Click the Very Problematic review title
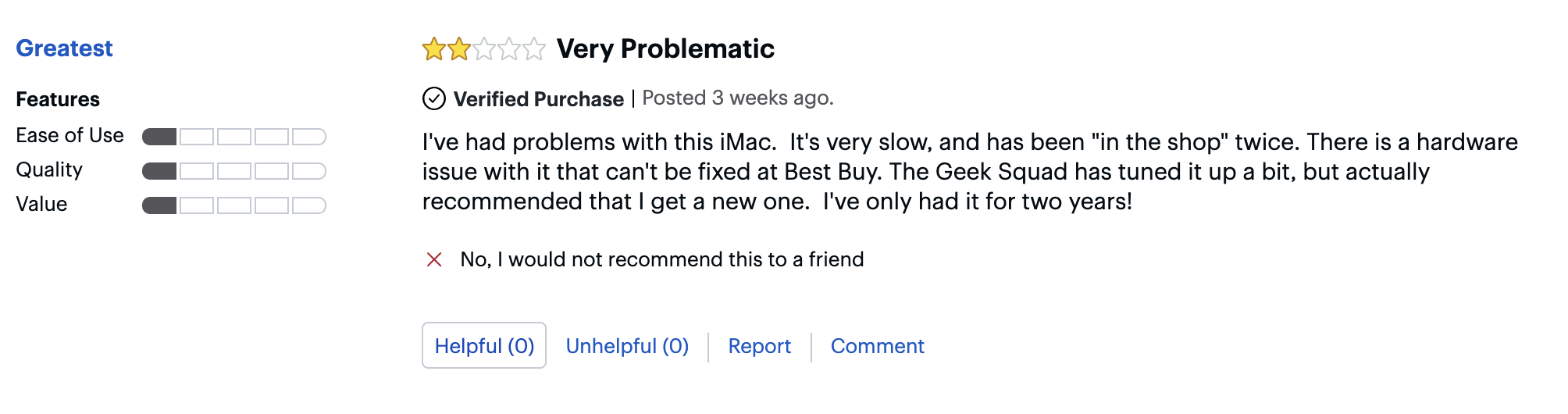Screen dimensions: 1568x414 tap(665, 48)
